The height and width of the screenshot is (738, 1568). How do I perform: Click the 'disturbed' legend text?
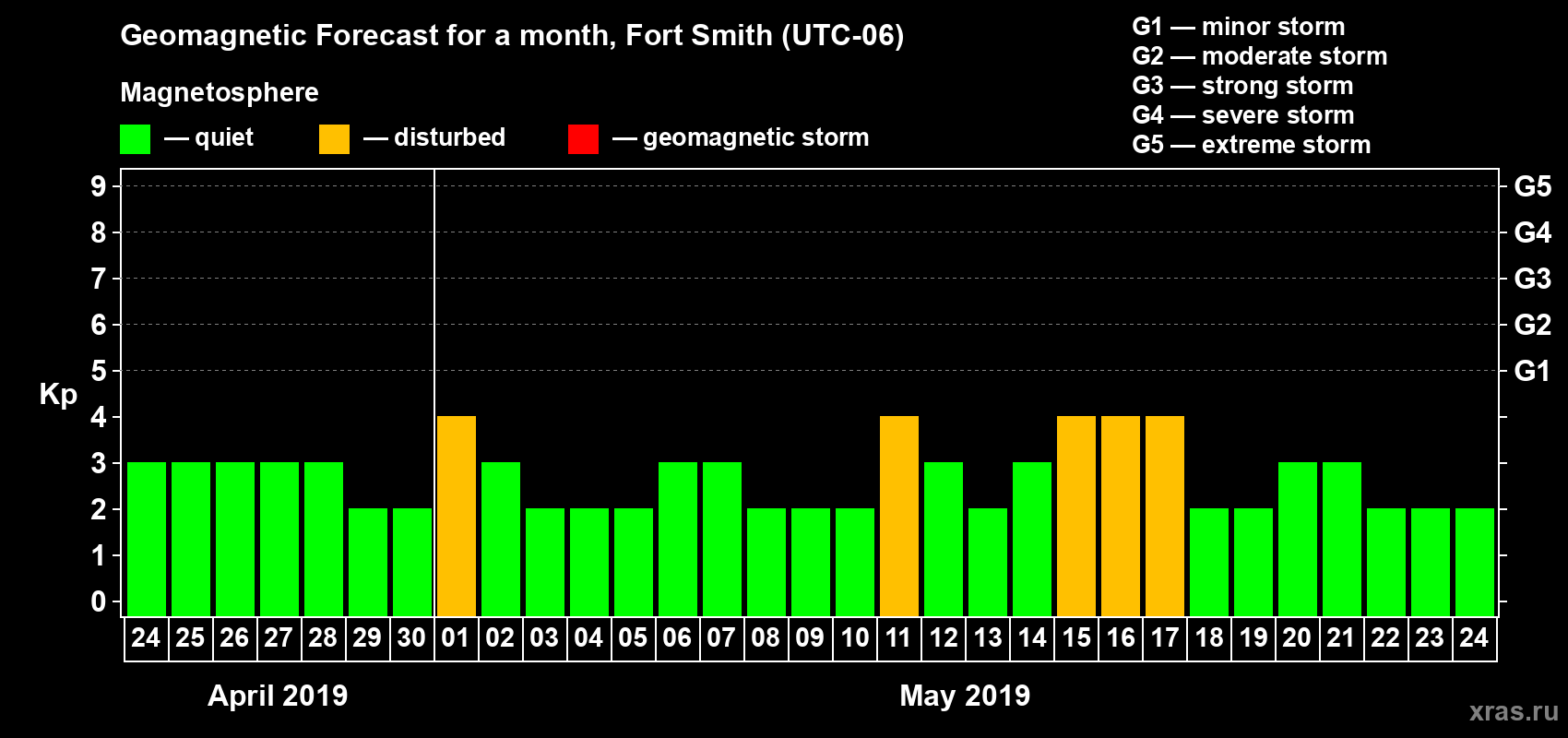450,137
